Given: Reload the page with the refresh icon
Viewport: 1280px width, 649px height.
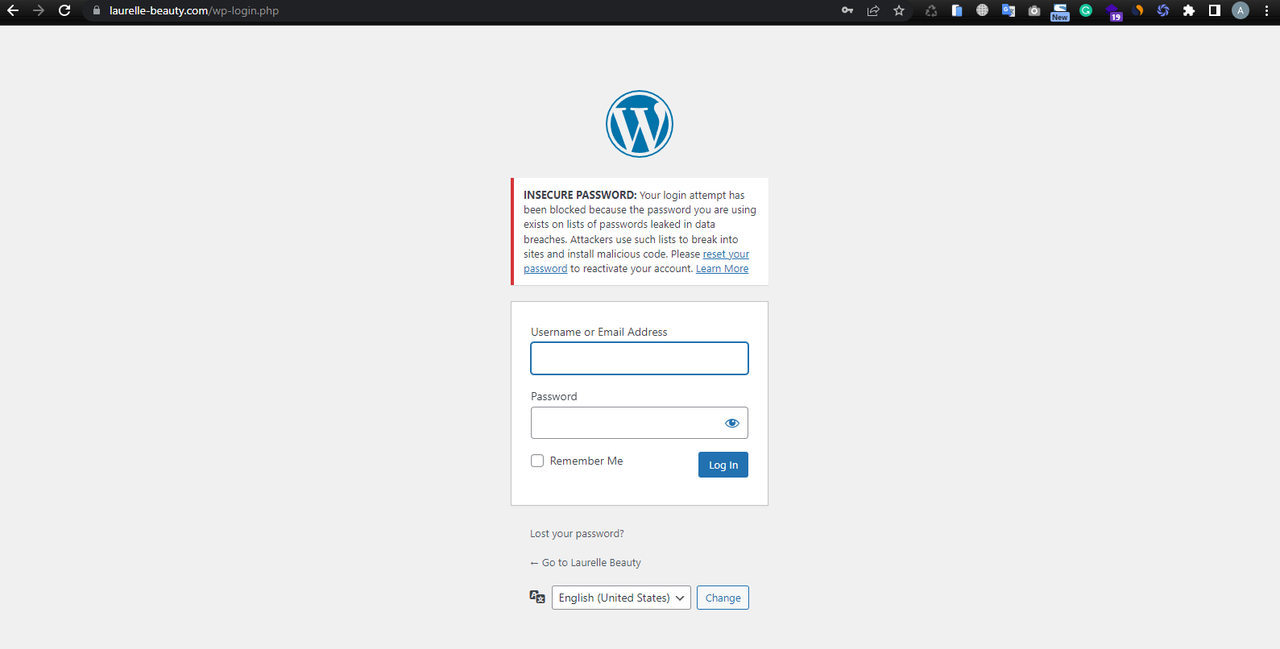Looking at the screenshot, I should pos(64,10).
